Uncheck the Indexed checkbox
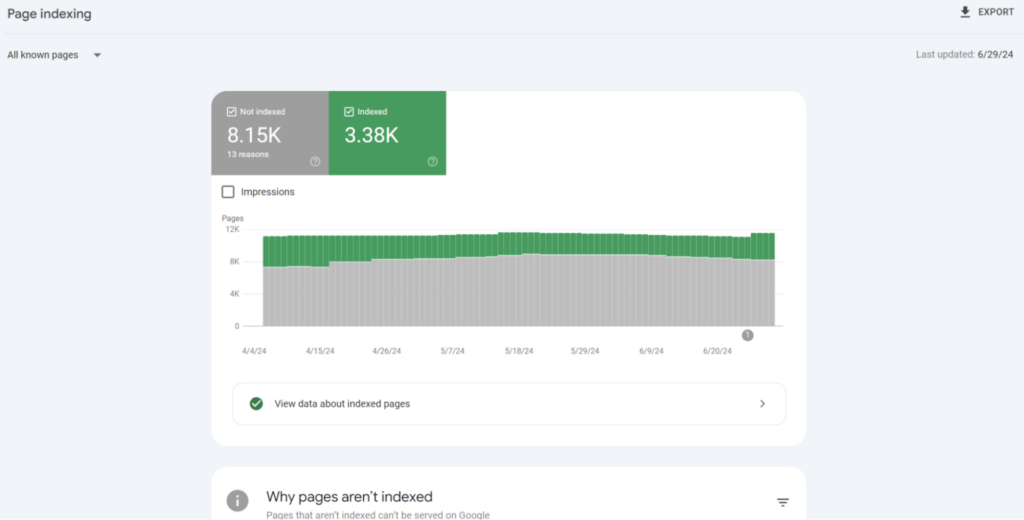This screenshot has height=520, width=1024. 349,112
